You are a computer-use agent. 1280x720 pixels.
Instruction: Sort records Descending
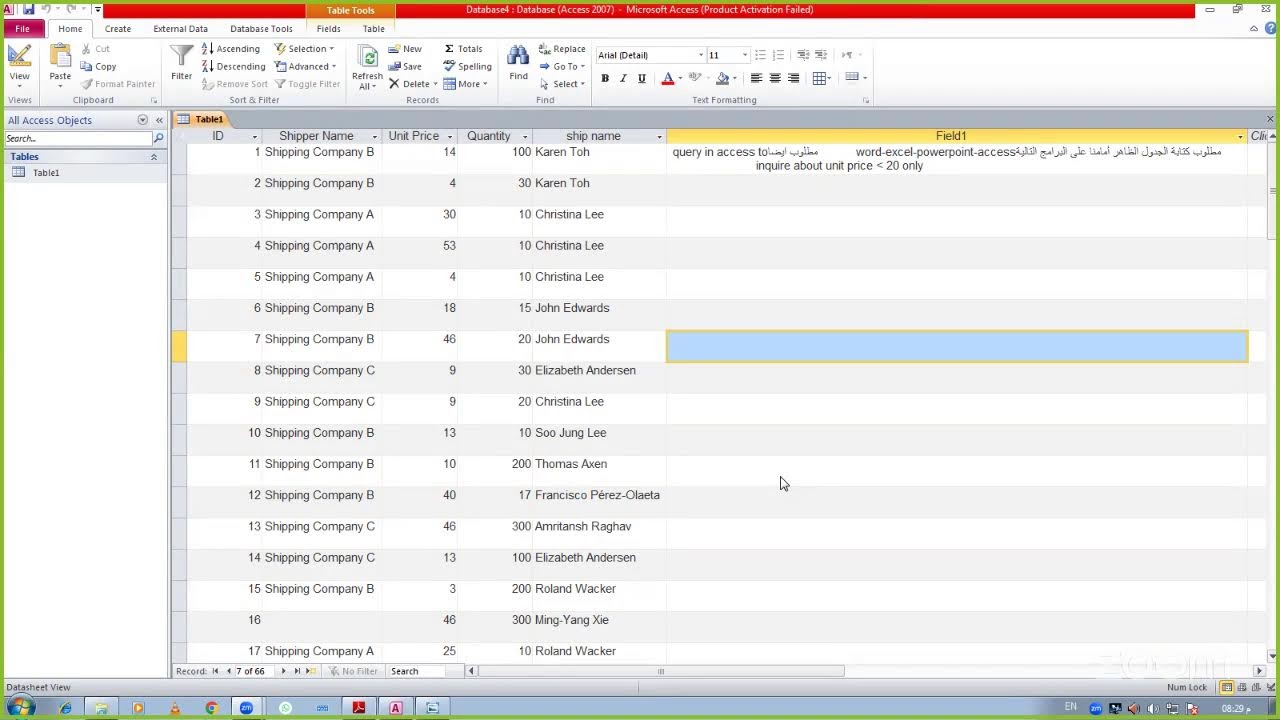(233, 66)
